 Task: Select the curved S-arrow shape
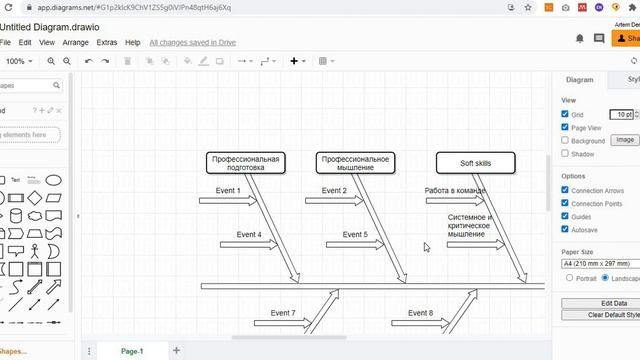[x=16, y=287]
